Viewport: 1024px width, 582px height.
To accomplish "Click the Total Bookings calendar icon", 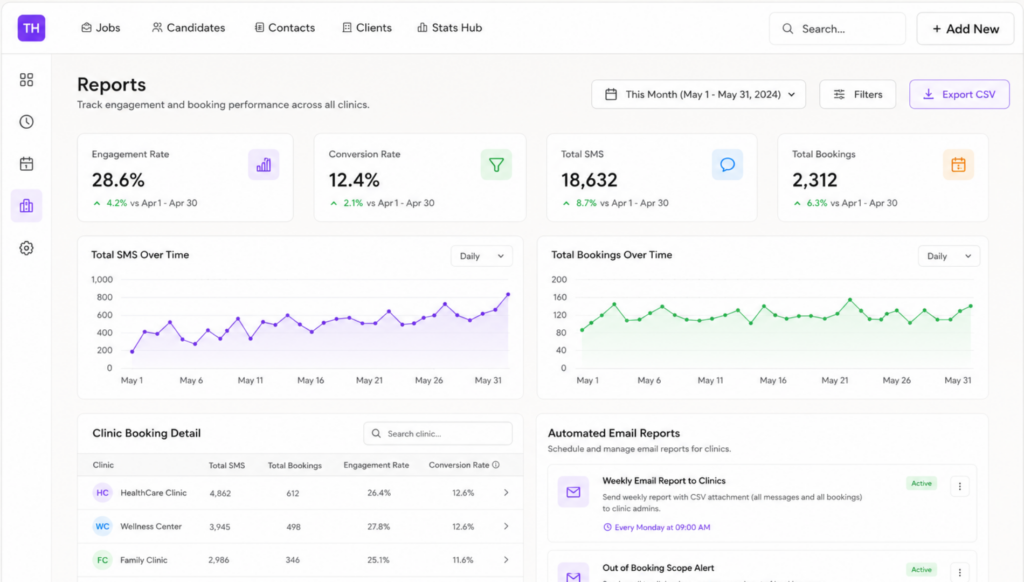I will coord(959,165).
